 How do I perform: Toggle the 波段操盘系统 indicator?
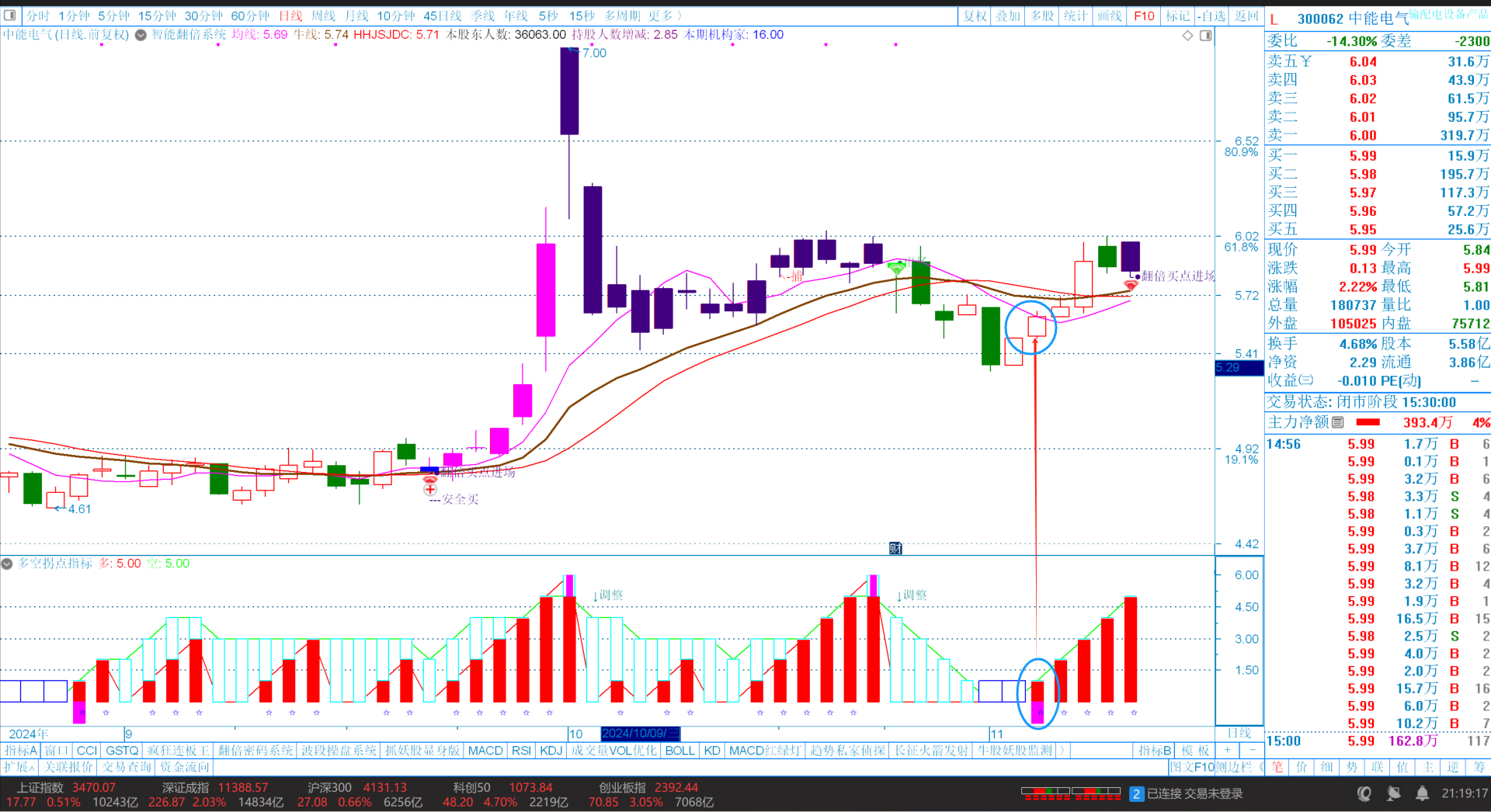click(x=339, y=751)
